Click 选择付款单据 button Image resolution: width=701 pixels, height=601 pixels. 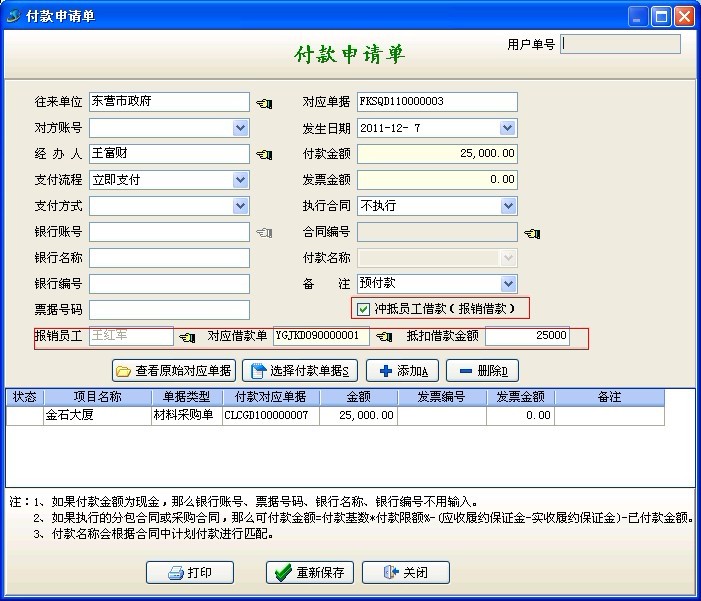pos(299,371)
